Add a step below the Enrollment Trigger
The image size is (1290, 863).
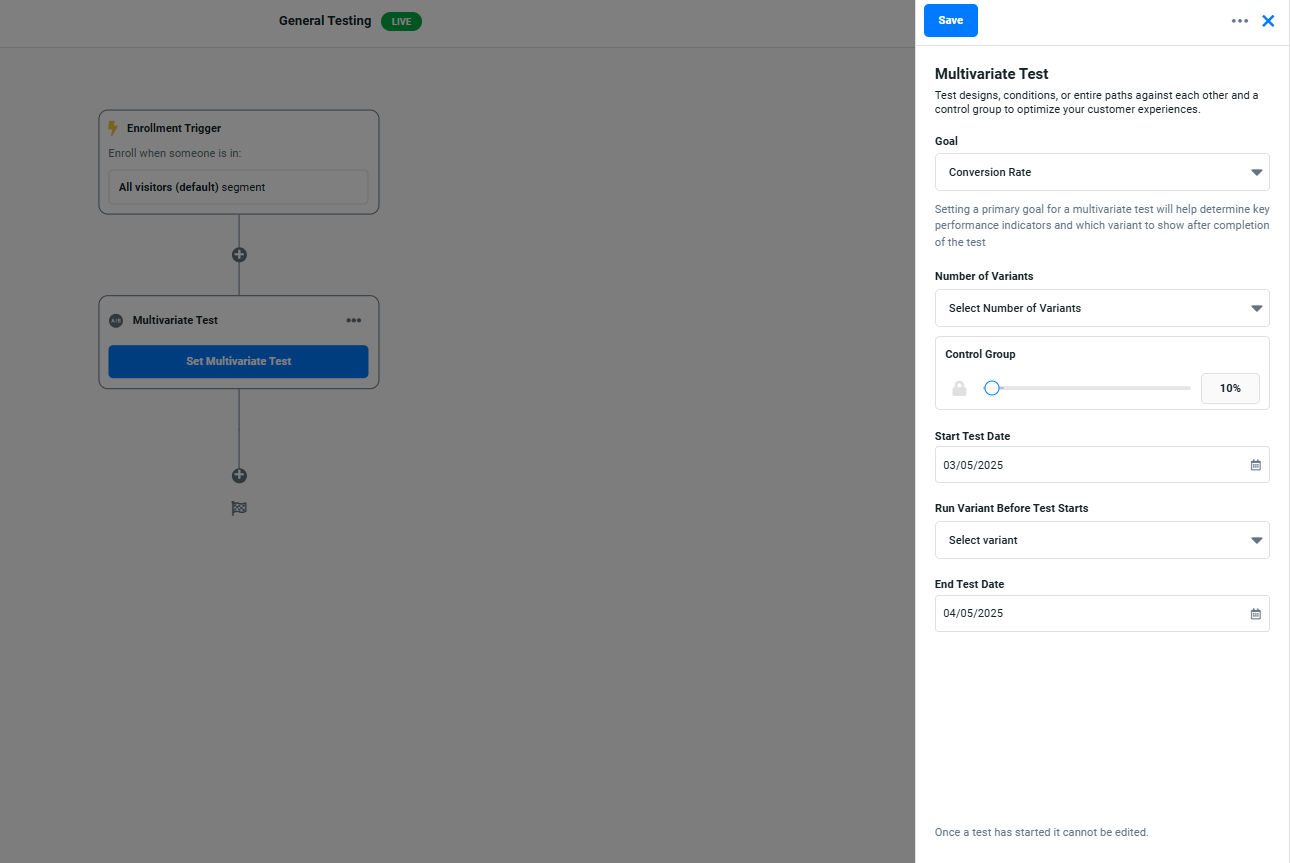click(x=239, y=255)
